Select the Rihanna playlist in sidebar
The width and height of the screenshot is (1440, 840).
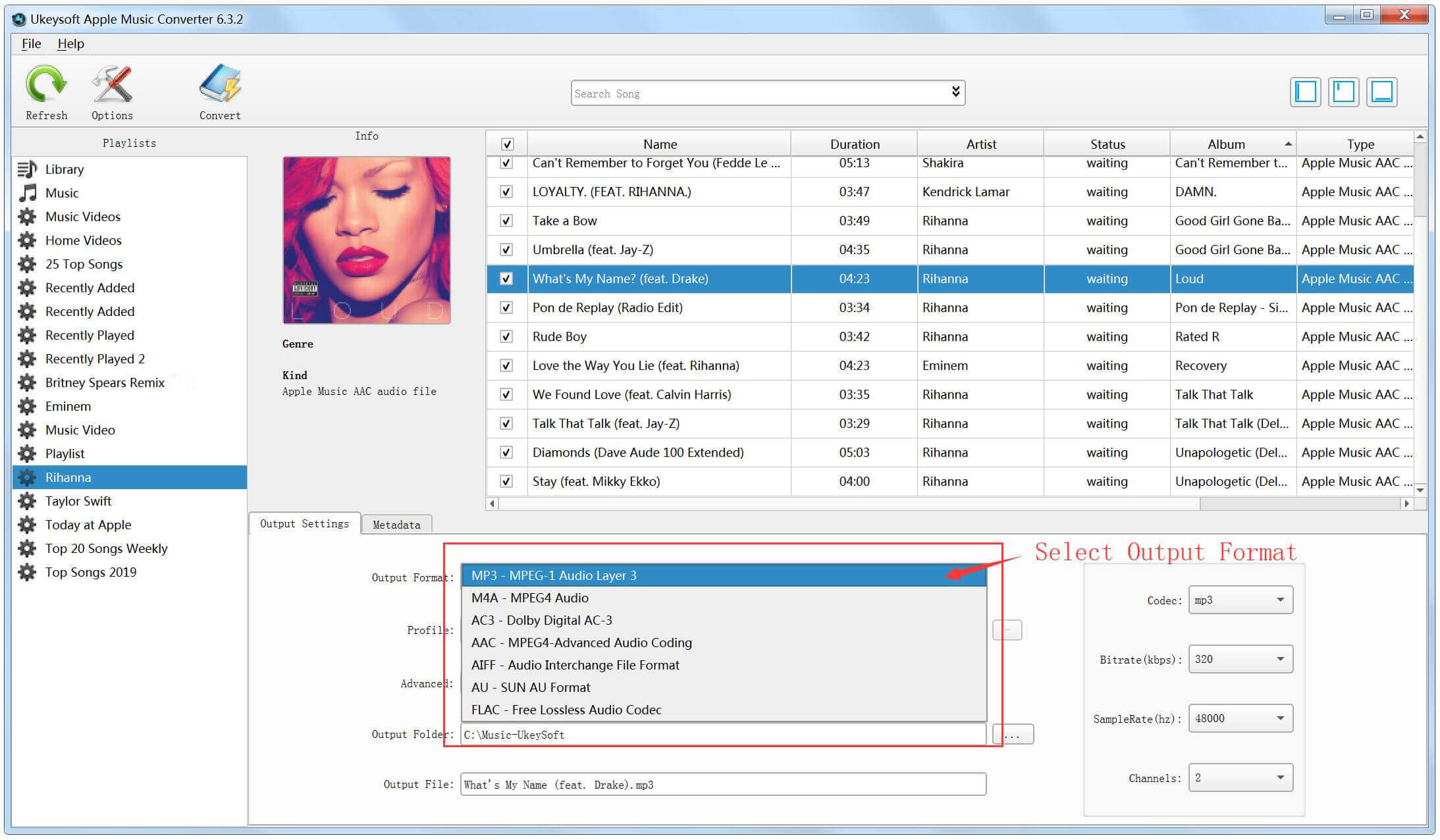(130, 477)
